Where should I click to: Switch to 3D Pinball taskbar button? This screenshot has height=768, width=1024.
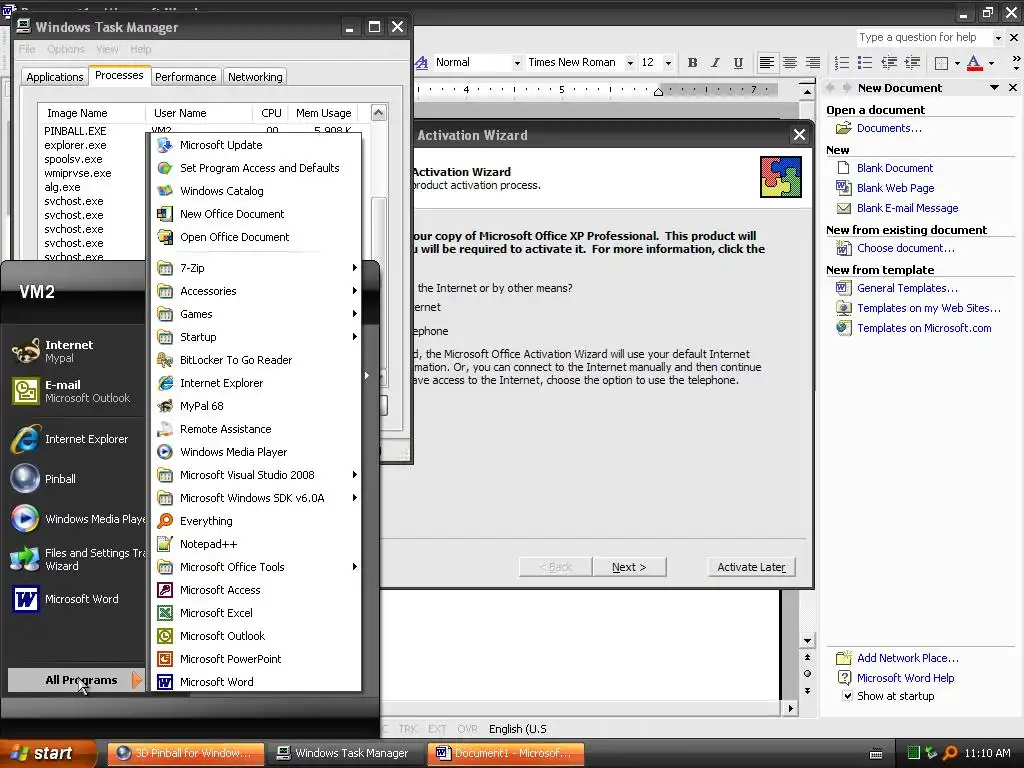click(x=185, y=754)
